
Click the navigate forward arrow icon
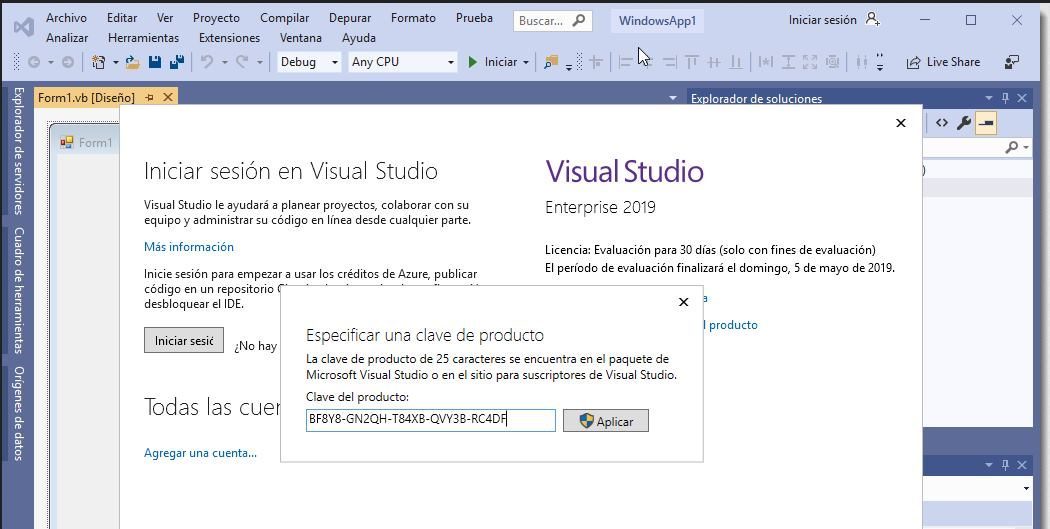click(x=68, y=62)
